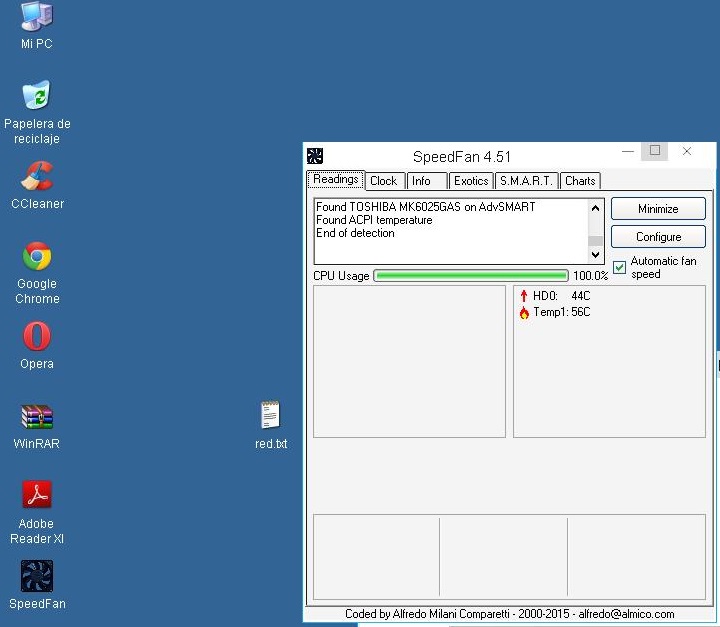
Task: Click log scrollbar up arrow
Action: [596, 208]
